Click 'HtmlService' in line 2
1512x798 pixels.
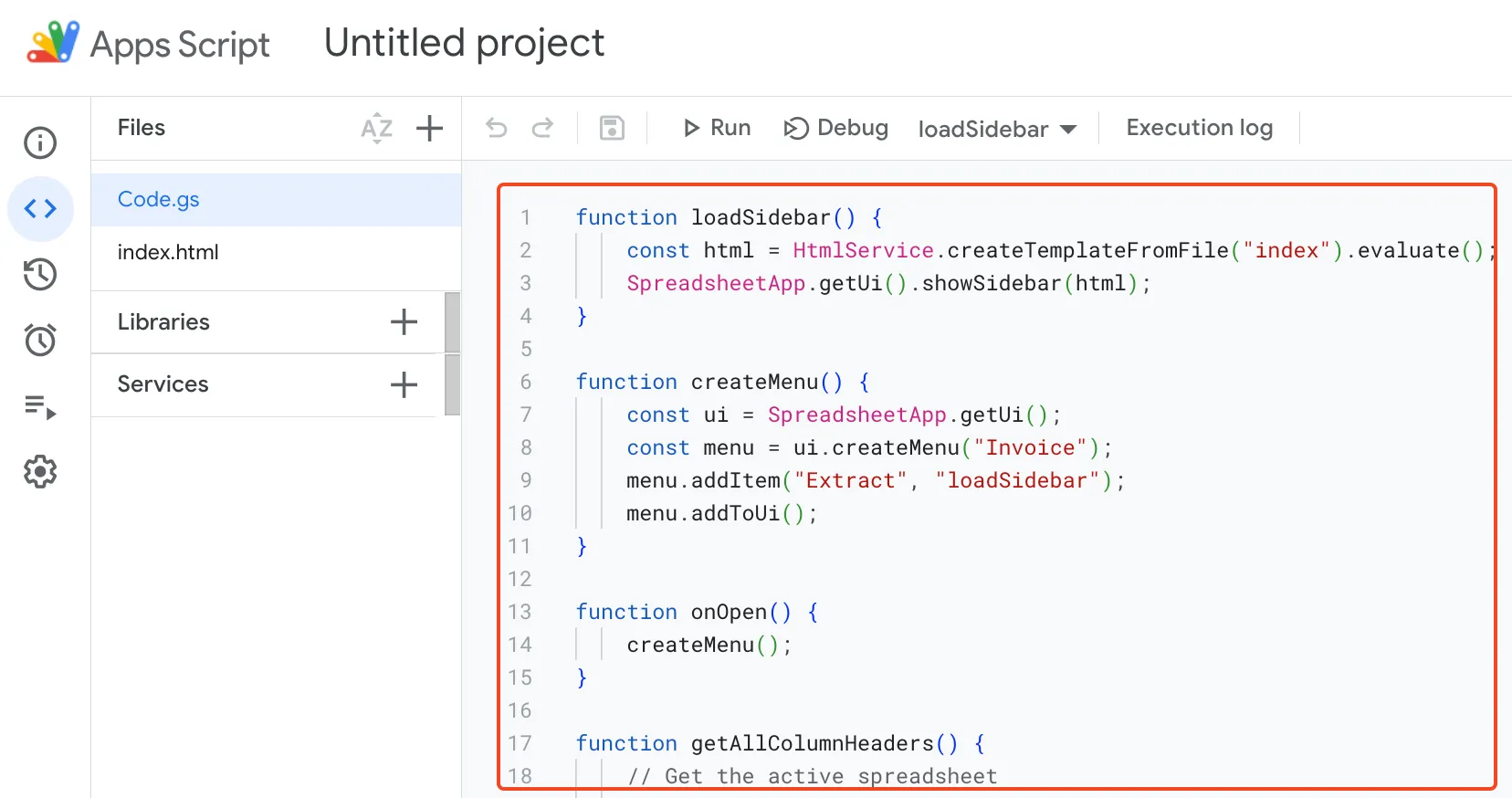(863, 250)
